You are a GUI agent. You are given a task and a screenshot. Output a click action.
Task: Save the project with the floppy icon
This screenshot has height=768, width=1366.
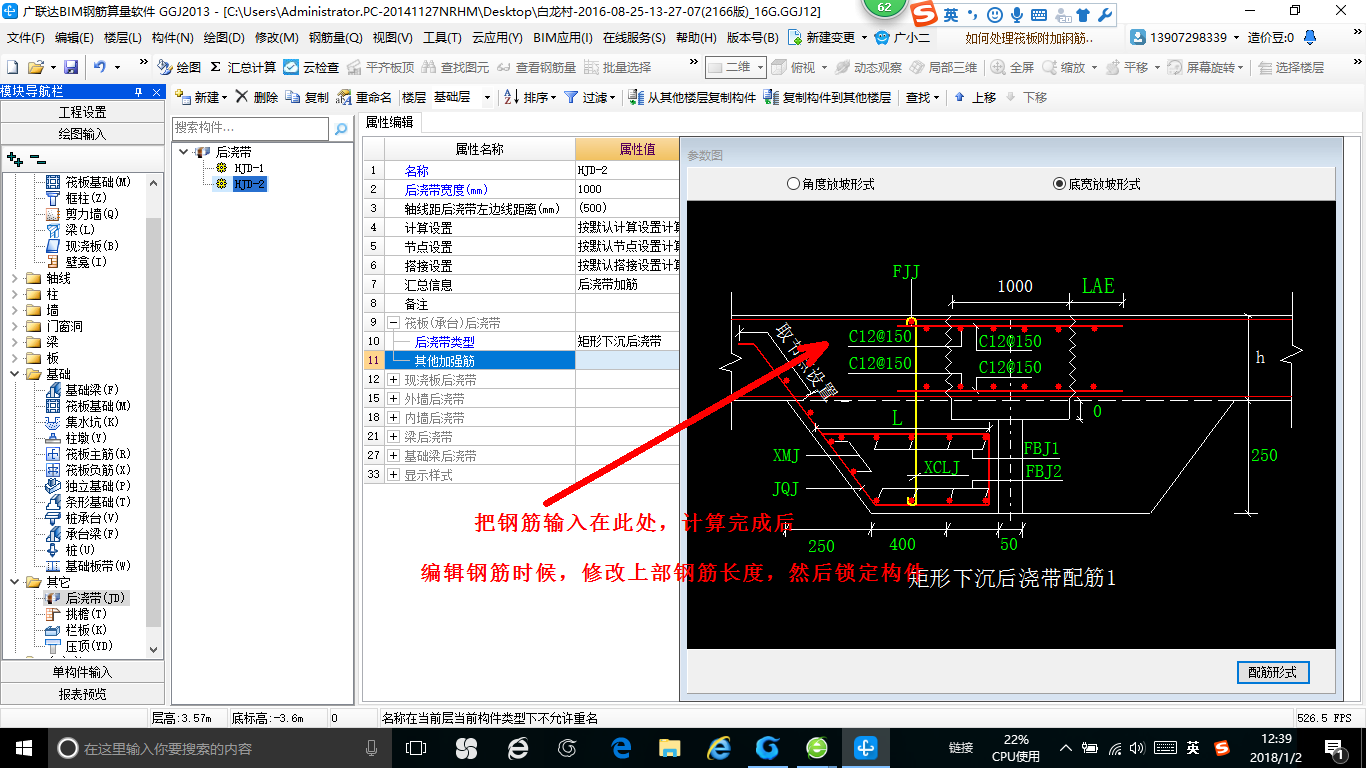(x=71, y=67)
